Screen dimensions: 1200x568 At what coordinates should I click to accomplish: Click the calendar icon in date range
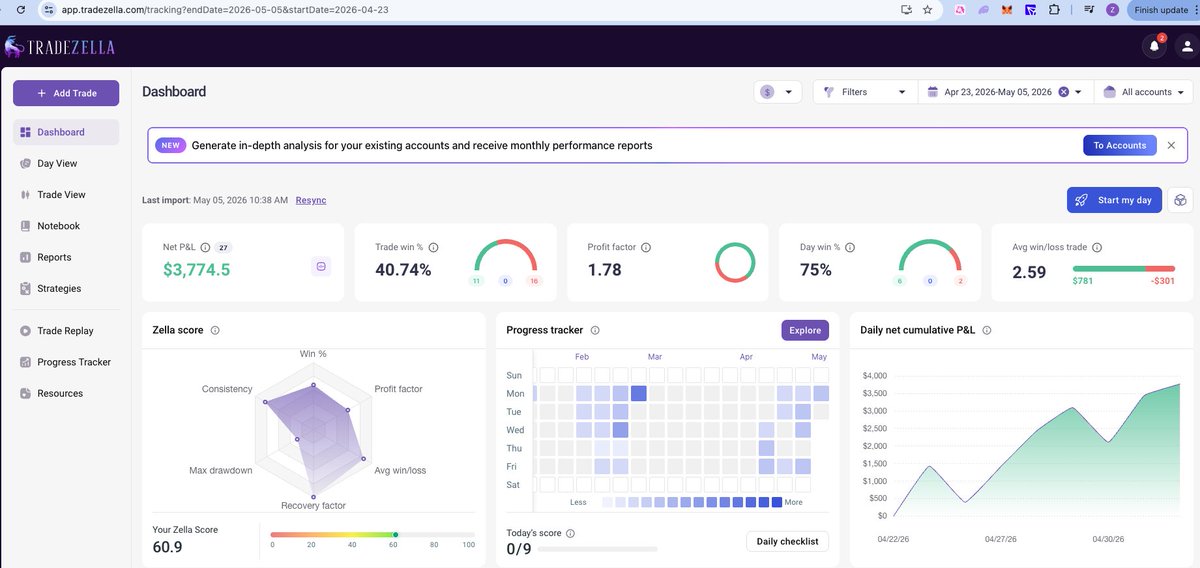tap(932, 92)
